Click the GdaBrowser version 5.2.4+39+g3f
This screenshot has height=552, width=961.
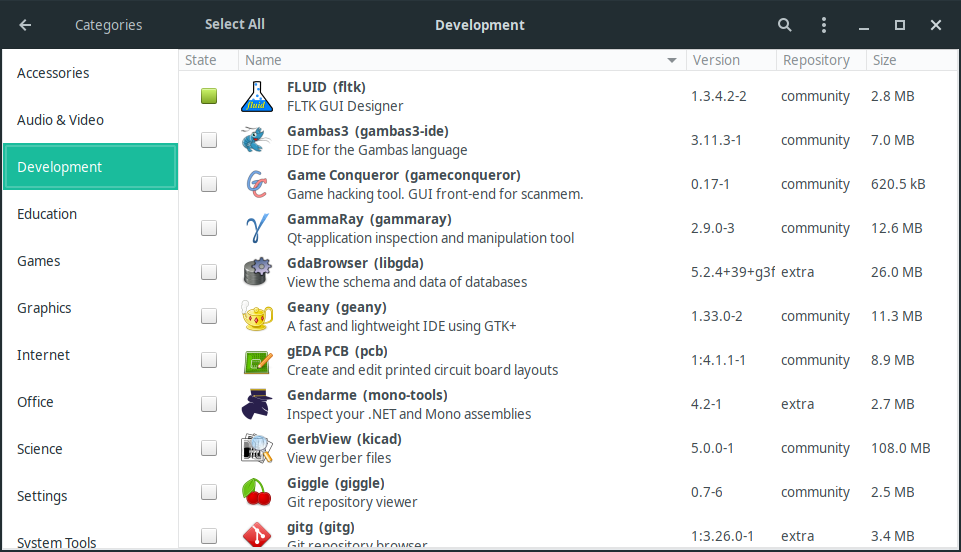(x=733, y=272)
